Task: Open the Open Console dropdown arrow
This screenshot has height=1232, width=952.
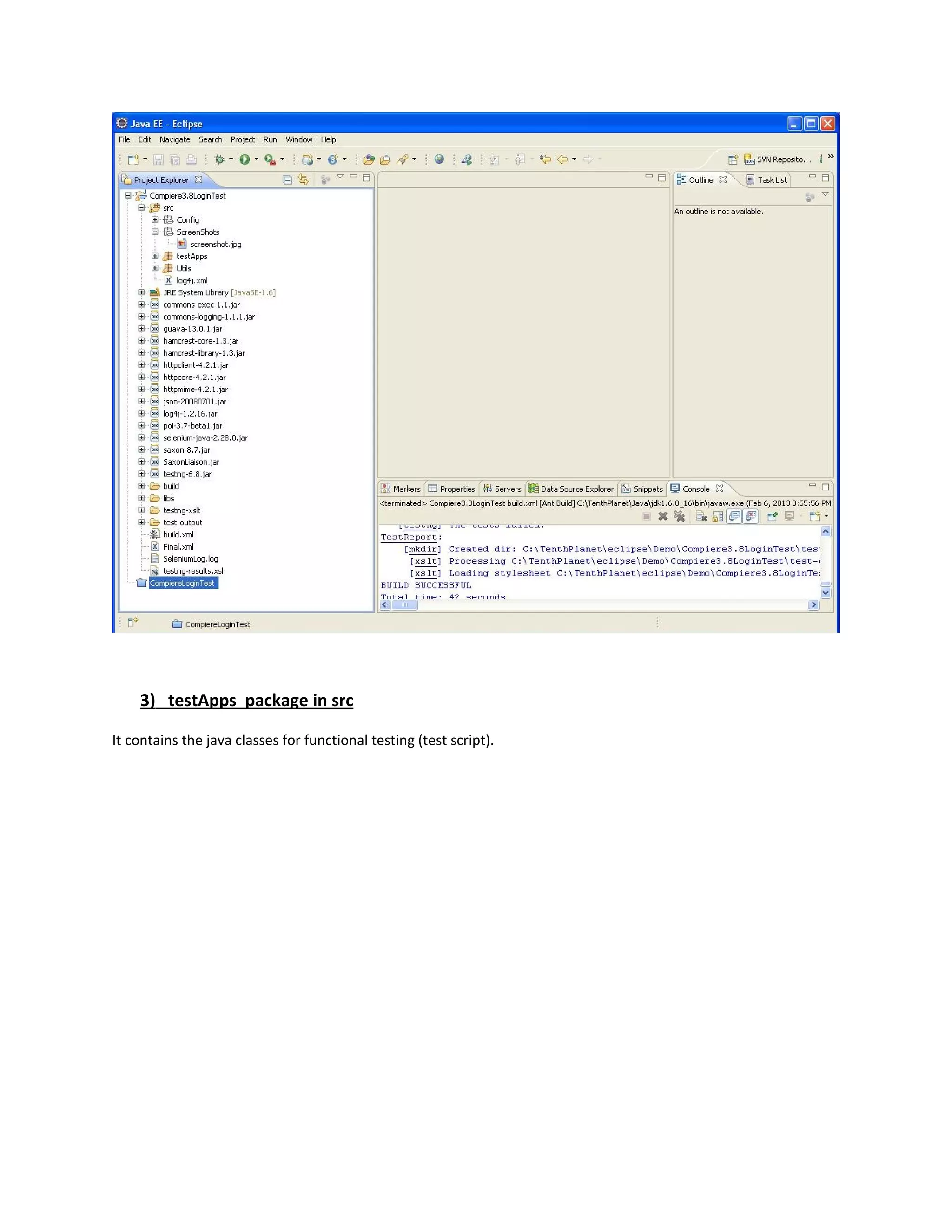Action: pyautogui.click(x=826, y=516)
